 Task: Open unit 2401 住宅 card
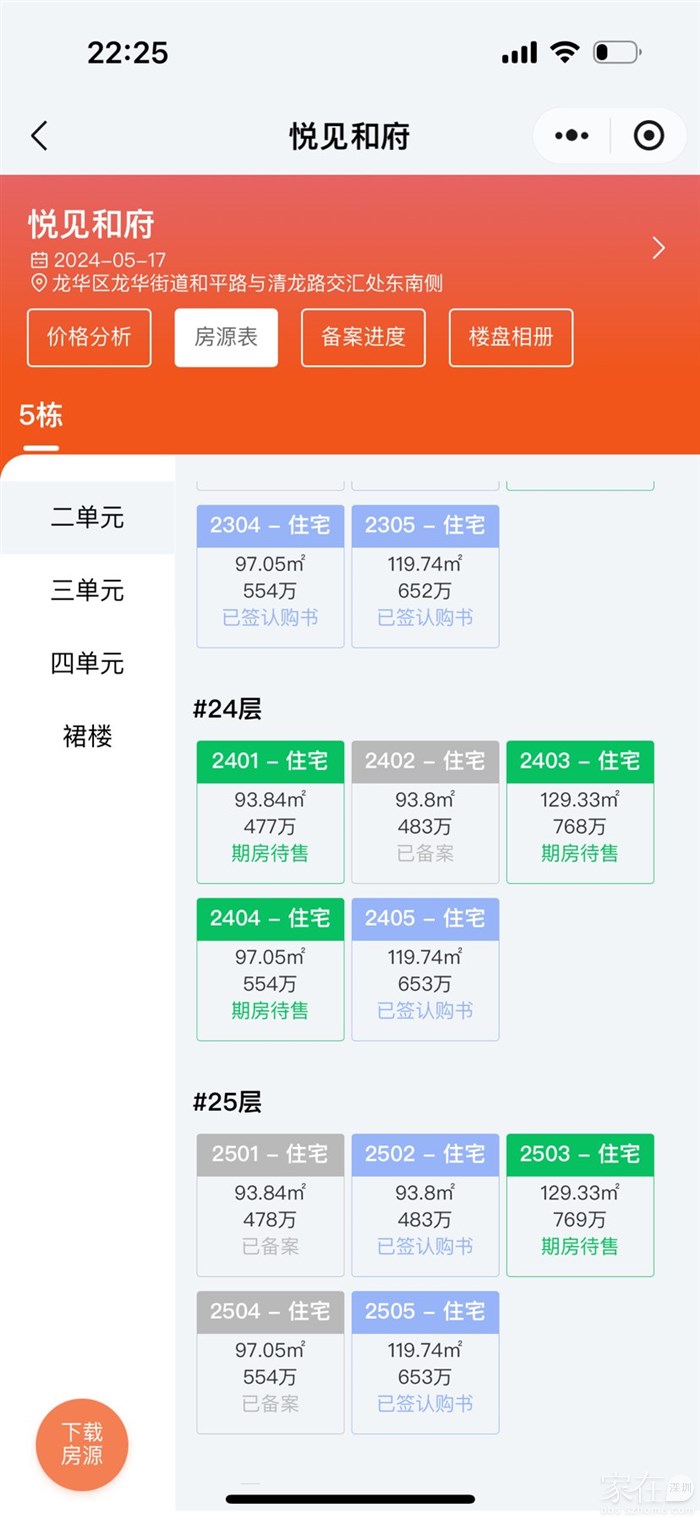(270, 811)
